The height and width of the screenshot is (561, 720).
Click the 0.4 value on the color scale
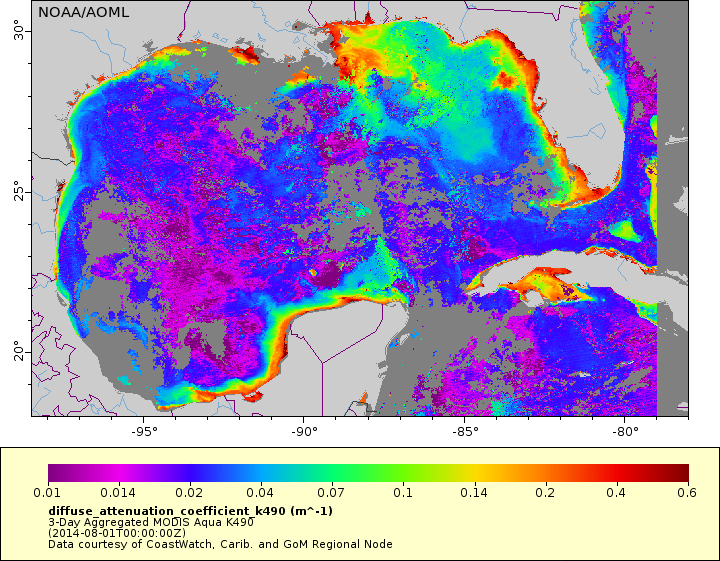[616, 493]
